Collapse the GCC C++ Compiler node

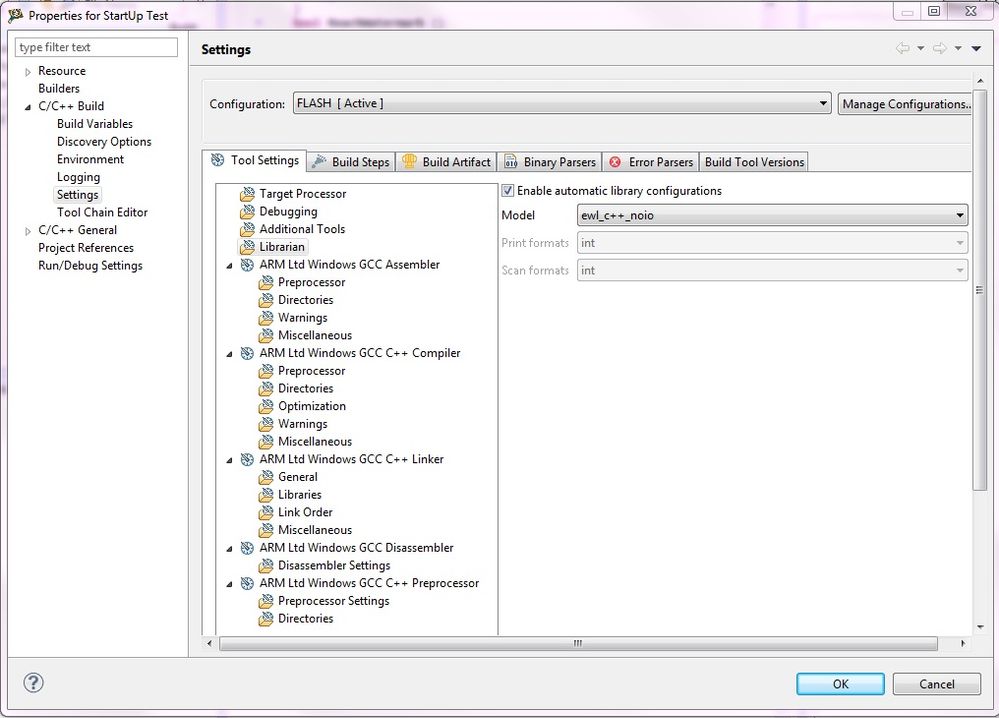pos(229,354)
